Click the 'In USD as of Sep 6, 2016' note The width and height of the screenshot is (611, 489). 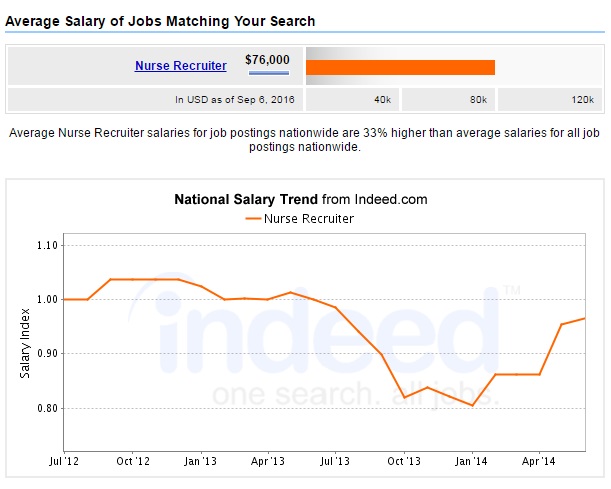tap(235, 100)
